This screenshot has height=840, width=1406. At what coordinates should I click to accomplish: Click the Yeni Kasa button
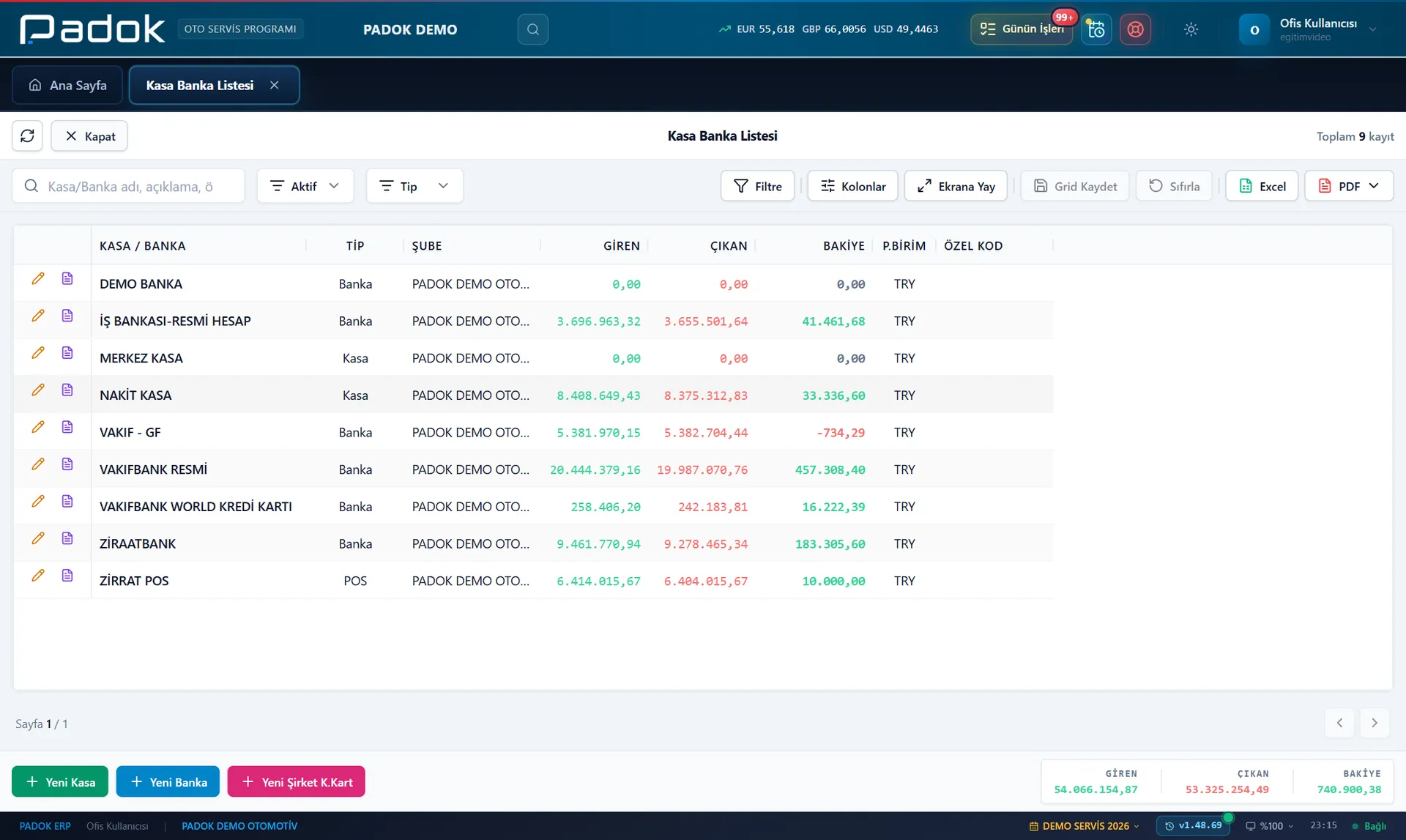[x=60, y=781]
